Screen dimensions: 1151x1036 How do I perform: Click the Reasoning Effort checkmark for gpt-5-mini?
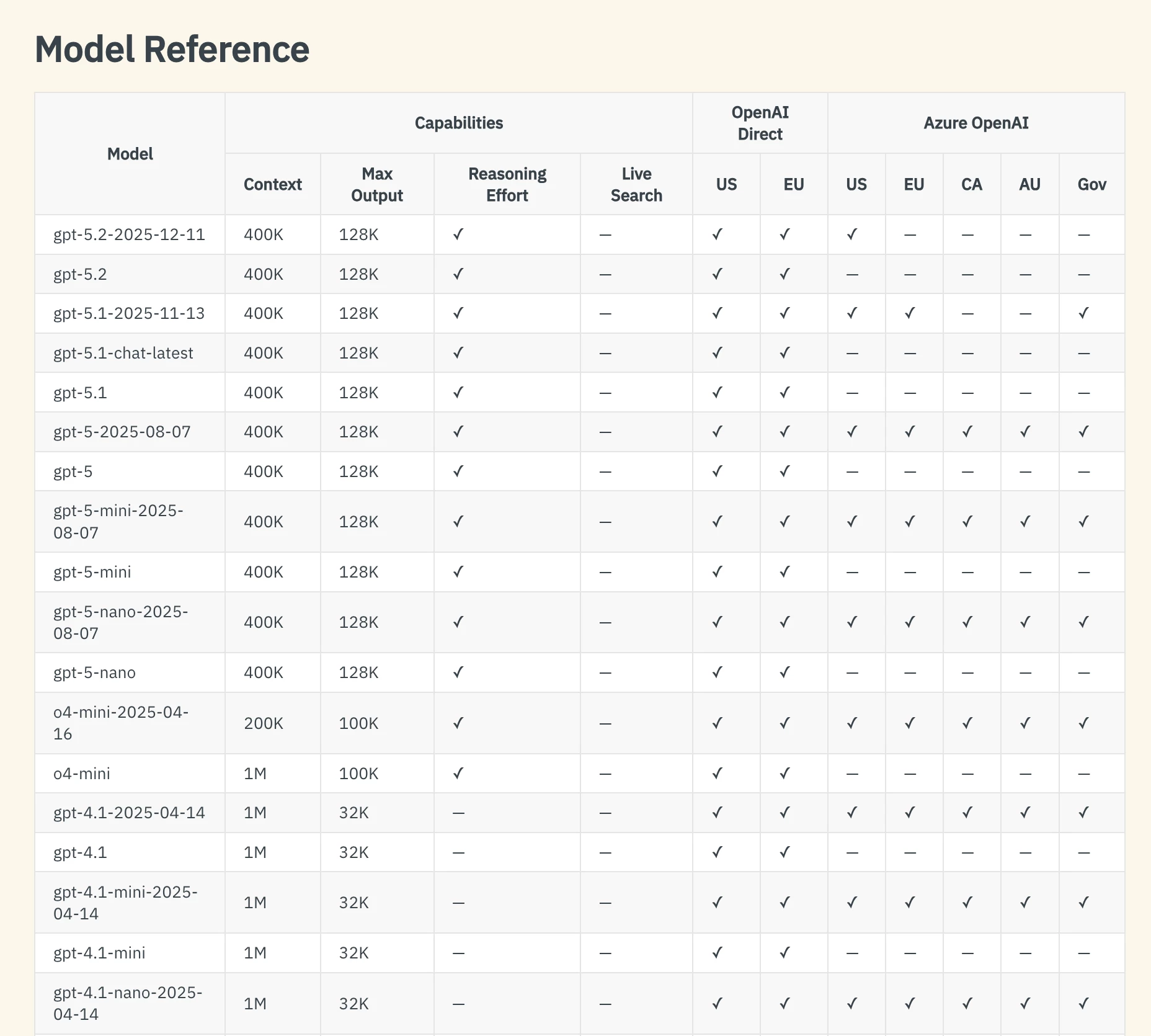coord(458,572)
